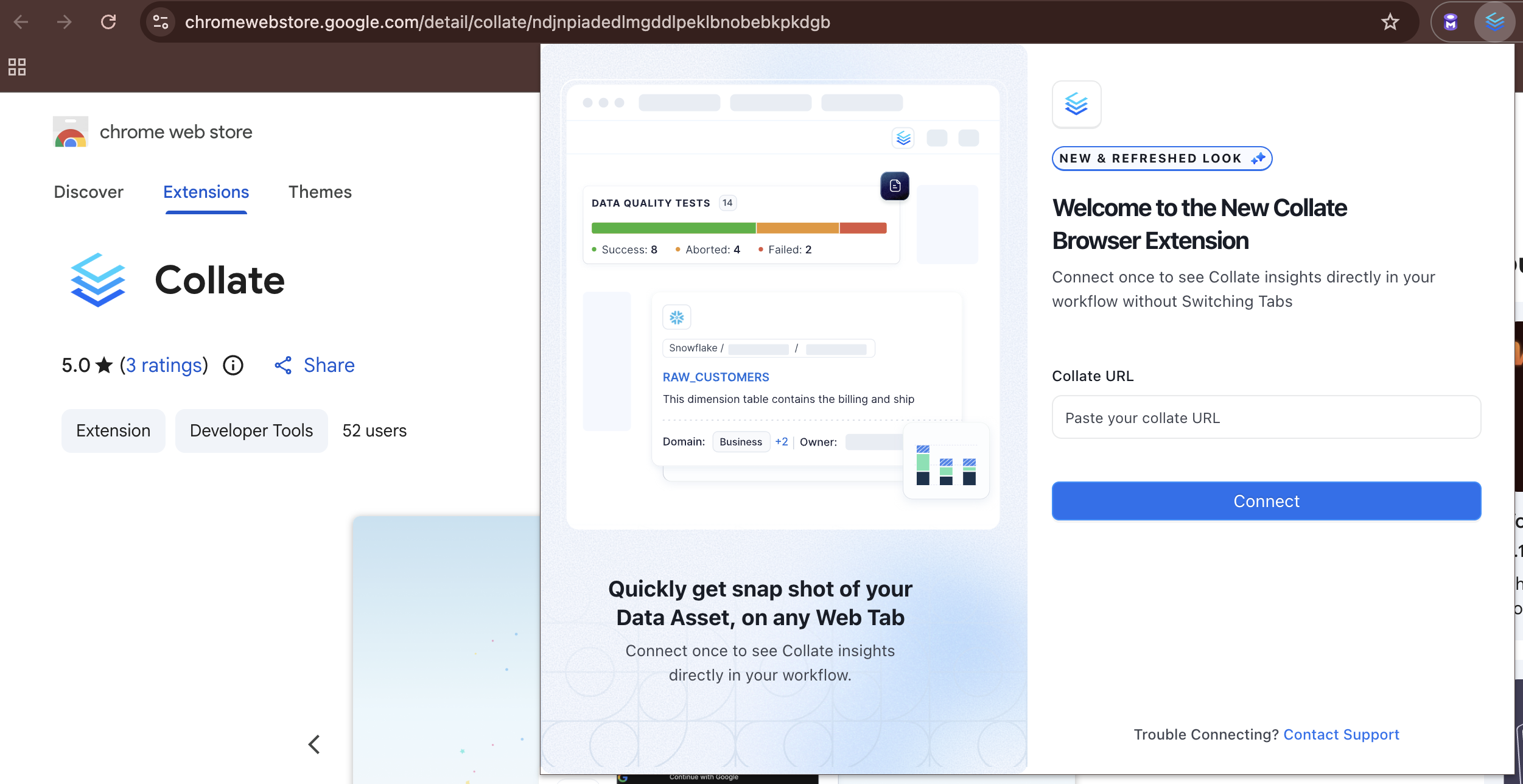Click the 'Snowflake /' breadcrumb text
This screenshot has height=784, width=1523.
696,348
